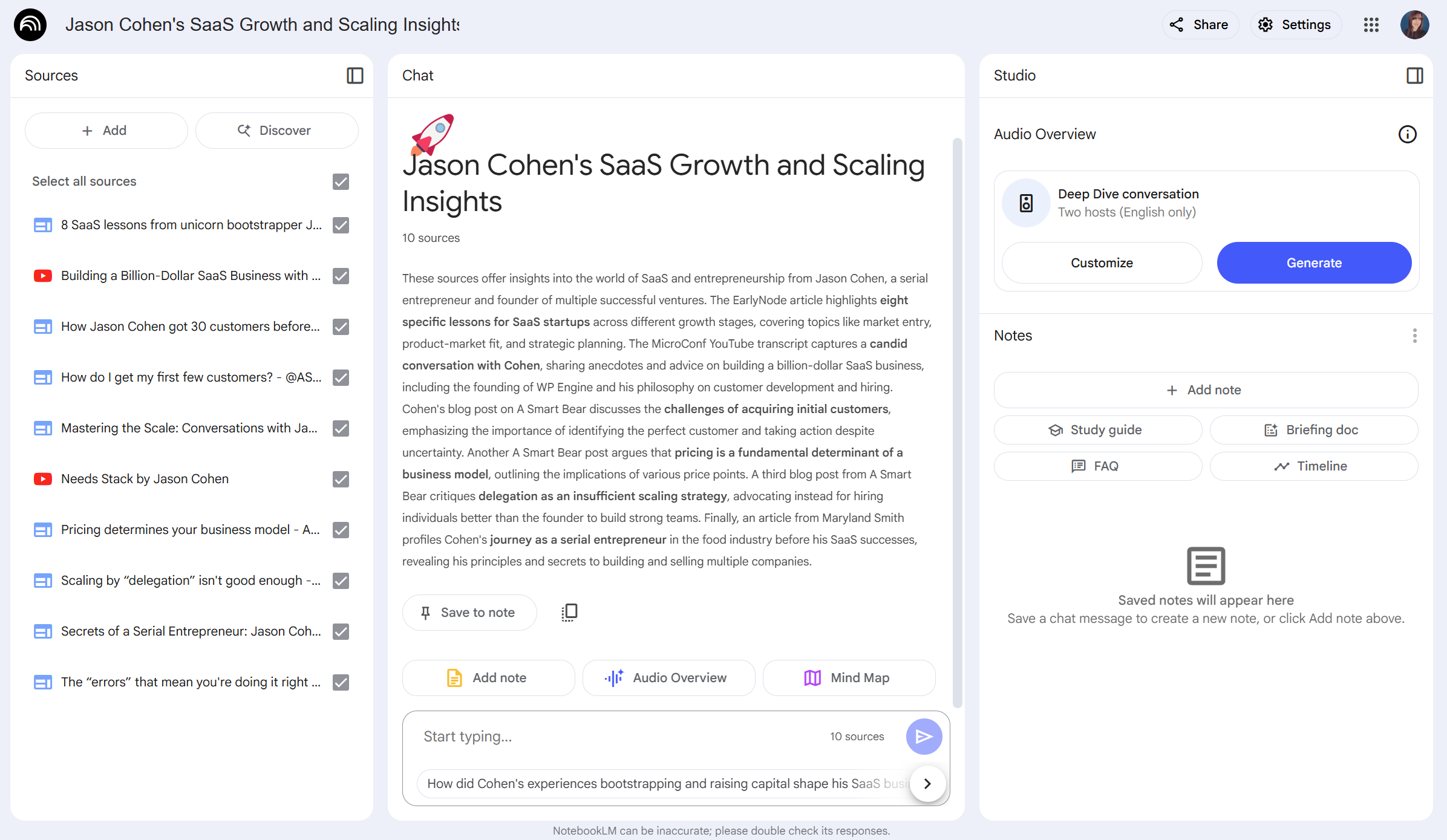Save summary to note
The width and height of the screenshot is (1447, 840).
tap(469, 613)
